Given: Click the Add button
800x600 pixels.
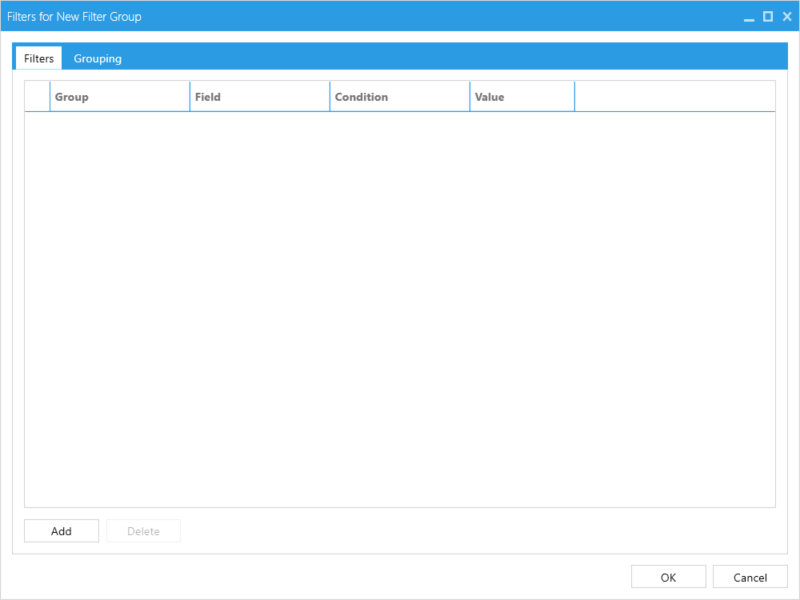Looking at the screenshot, I should (x=61, y=531).
